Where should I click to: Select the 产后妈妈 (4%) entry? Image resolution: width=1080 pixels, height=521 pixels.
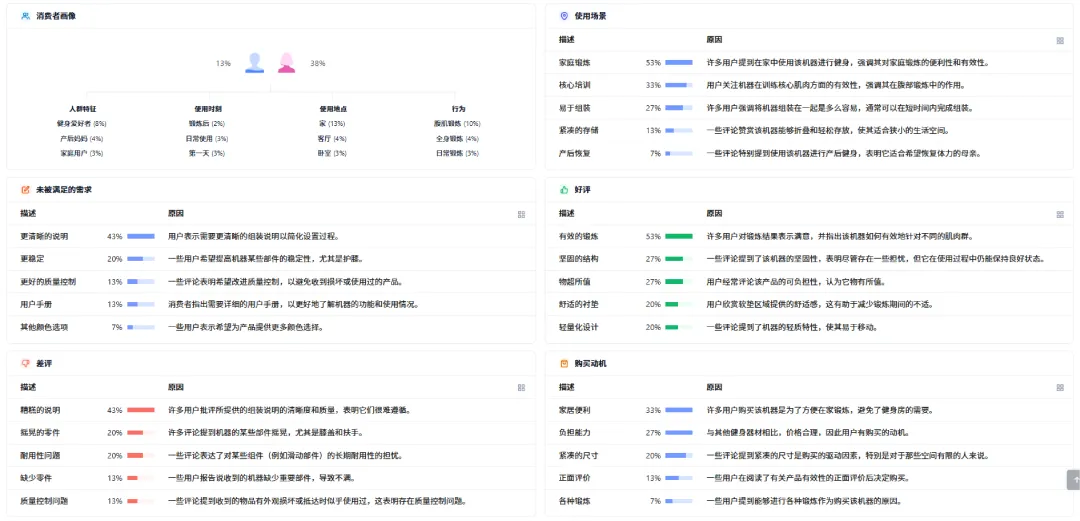[x=81, y=139]
